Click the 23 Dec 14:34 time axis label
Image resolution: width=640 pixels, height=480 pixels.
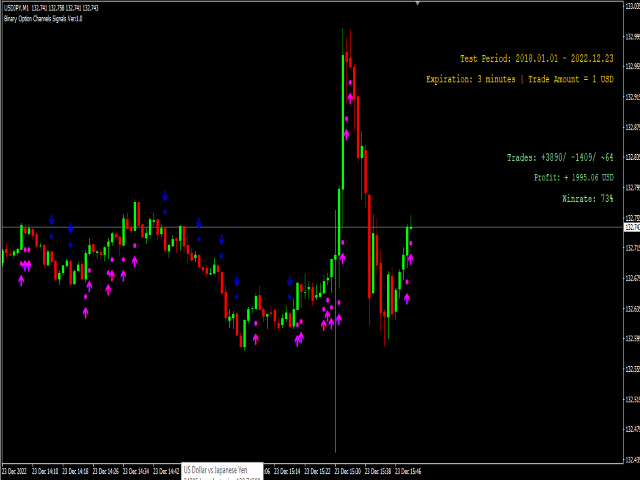pyautogui.click(x=136, y=471)
